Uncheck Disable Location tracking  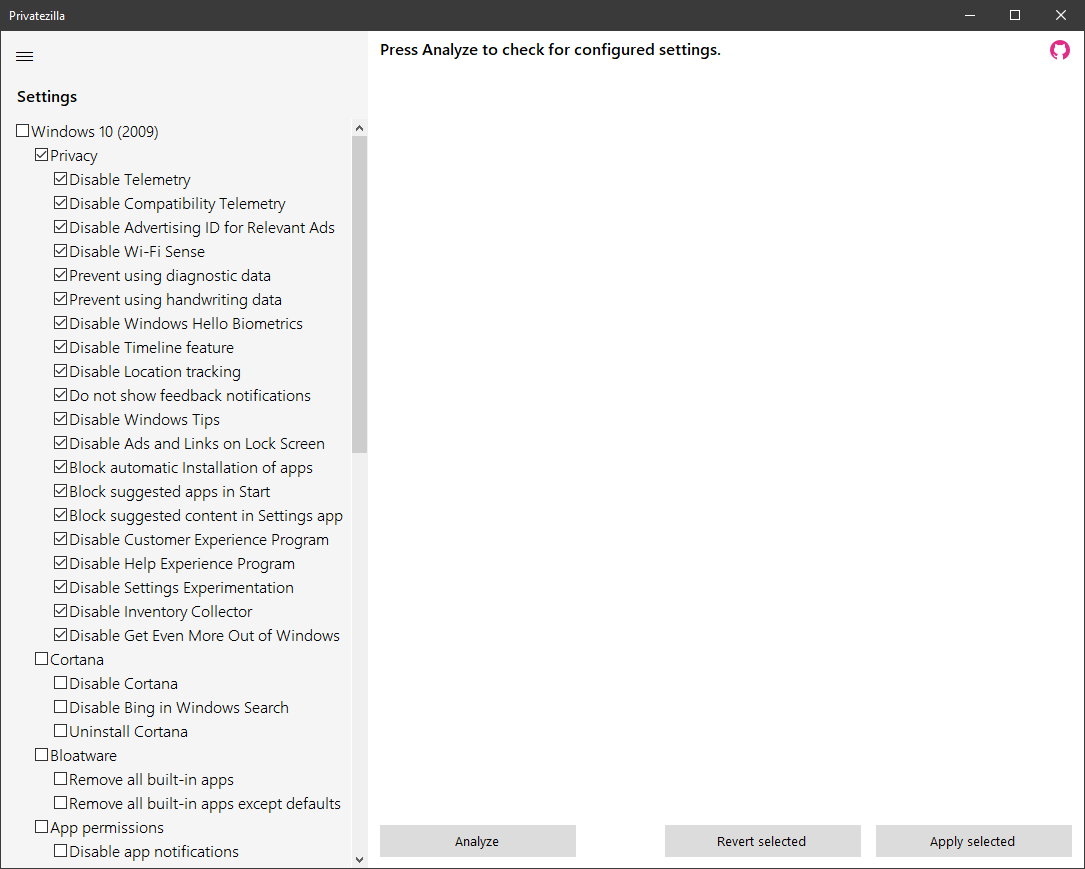[61, 372]
